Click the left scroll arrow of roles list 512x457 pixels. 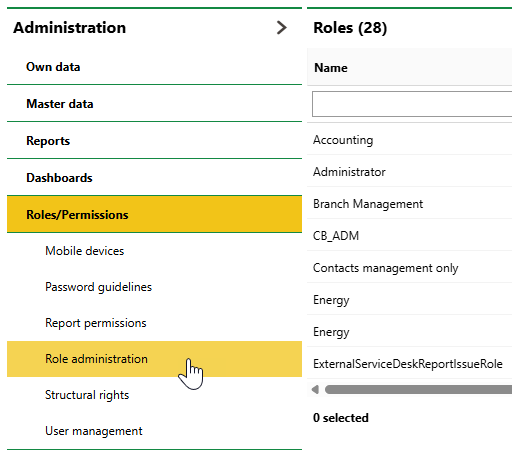tap(315, 389)
